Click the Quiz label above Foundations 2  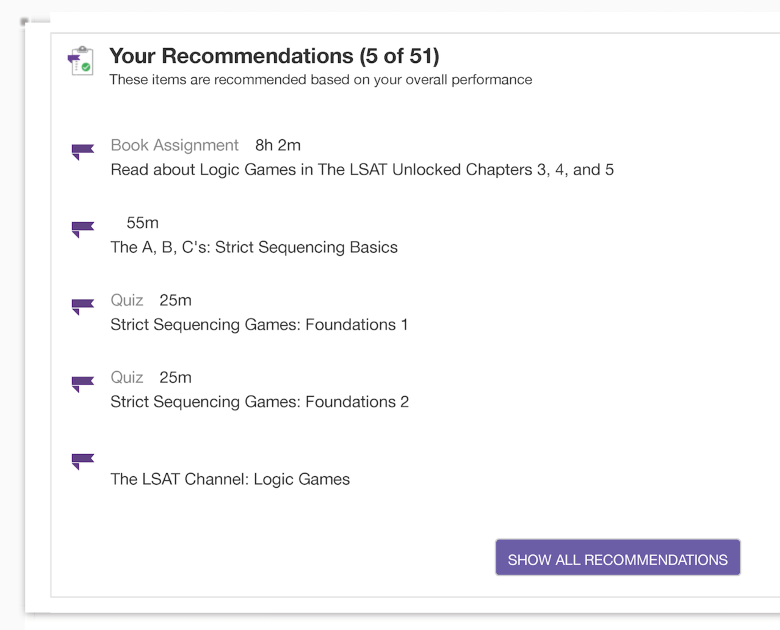127,377
